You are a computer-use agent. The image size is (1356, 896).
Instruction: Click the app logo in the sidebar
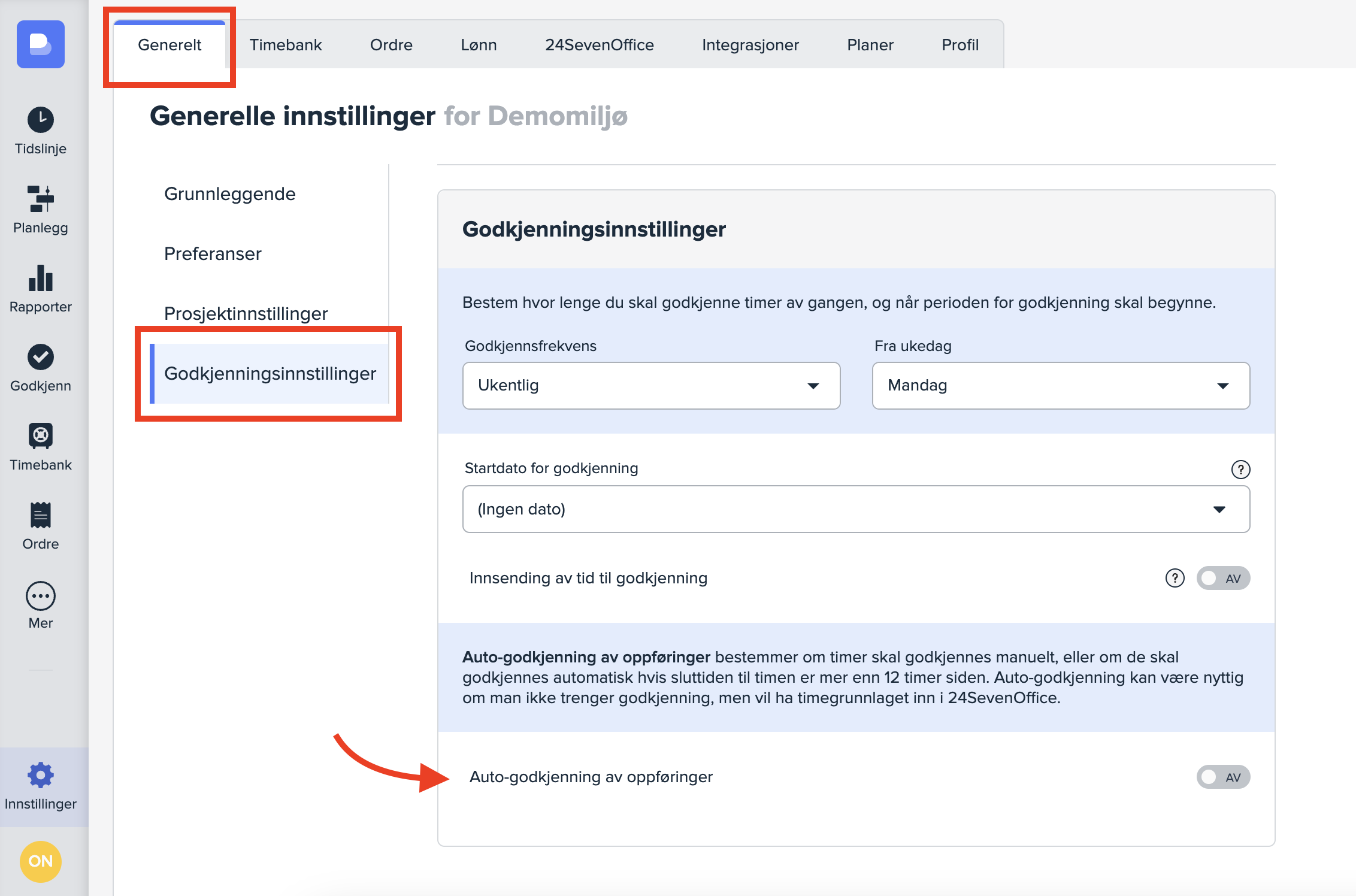coord(40,44)
